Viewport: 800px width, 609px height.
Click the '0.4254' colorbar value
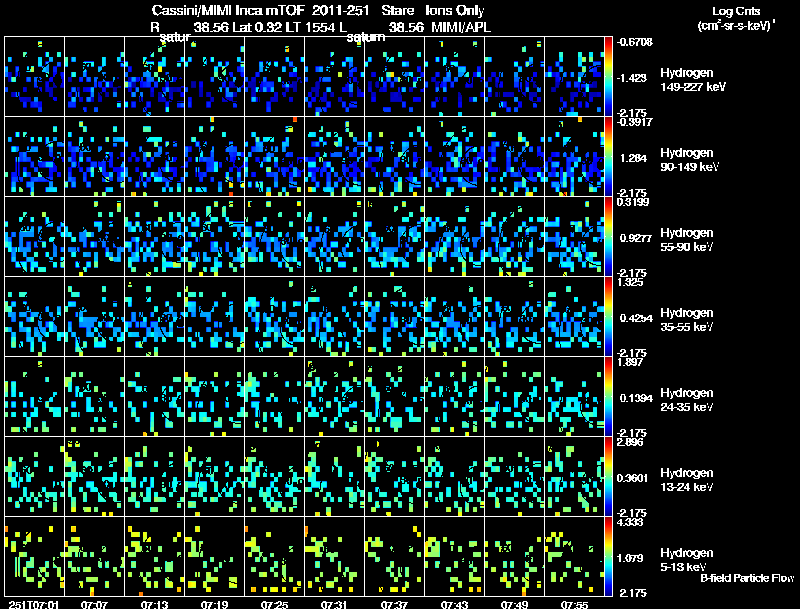pyautogui.click(x=636, y=318)
